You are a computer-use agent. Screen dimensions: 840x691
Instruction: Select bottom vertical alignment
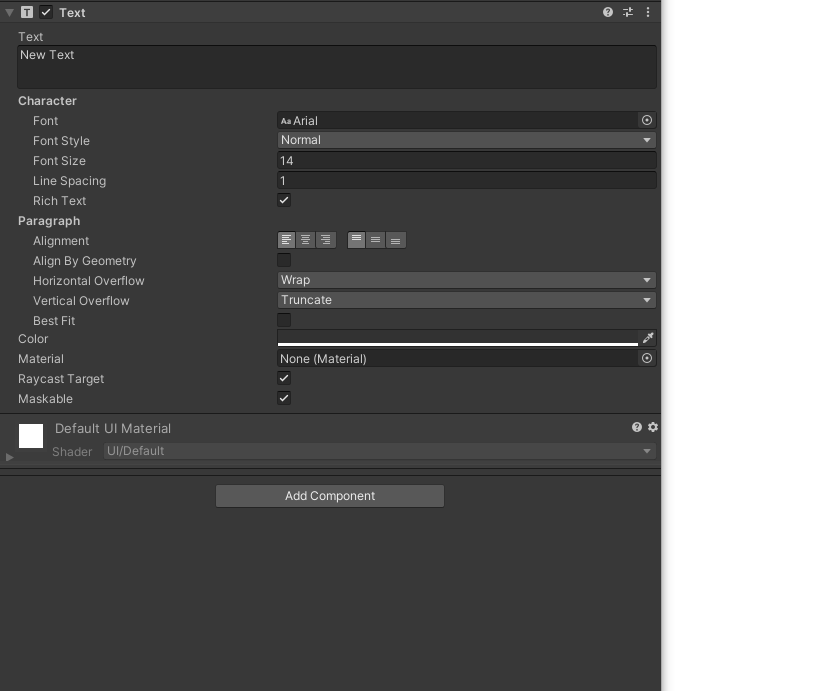[x=395, y=239]
